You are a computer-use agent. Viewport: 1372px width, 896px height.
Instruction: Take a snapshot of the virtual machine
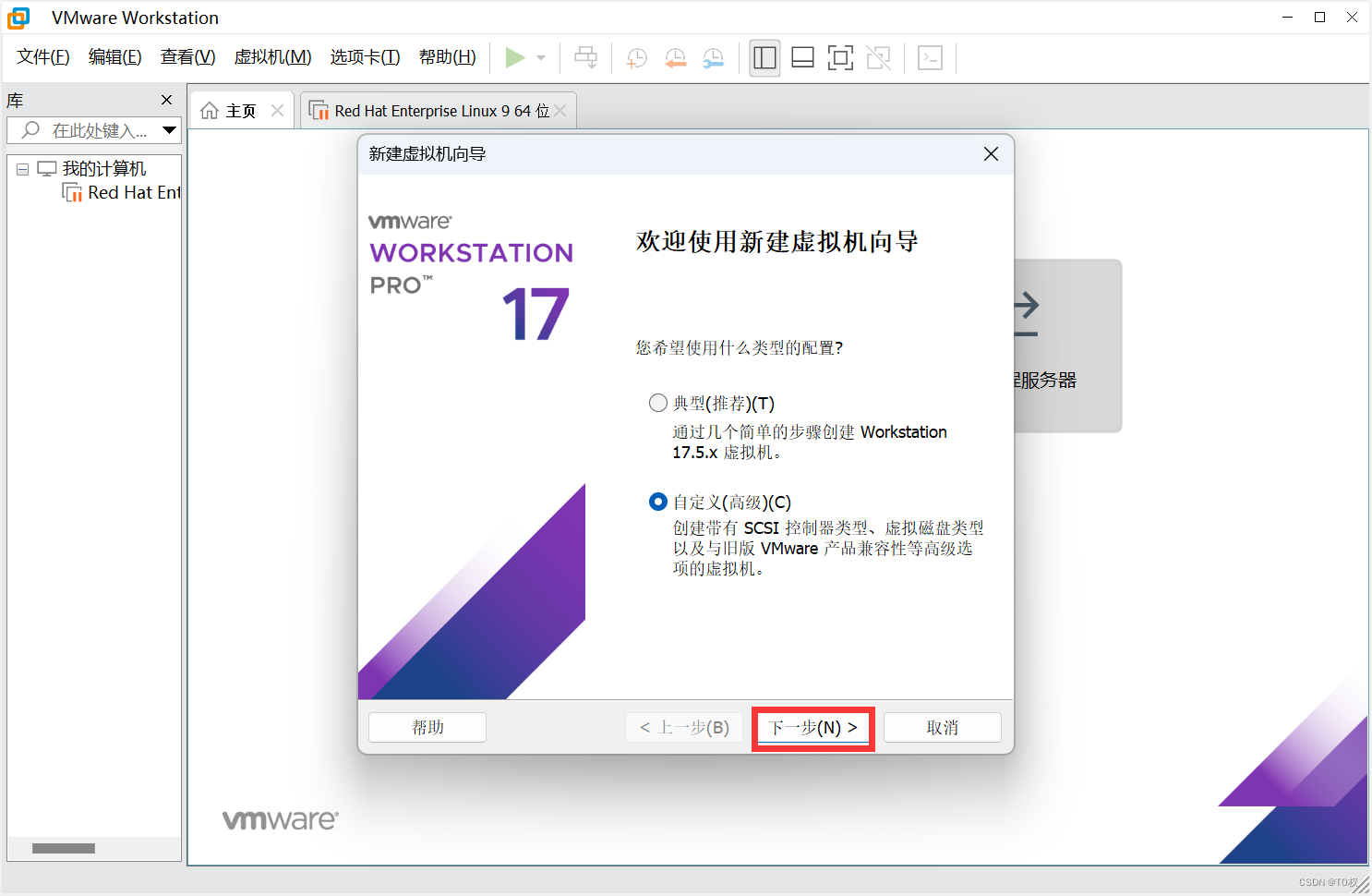635,57
